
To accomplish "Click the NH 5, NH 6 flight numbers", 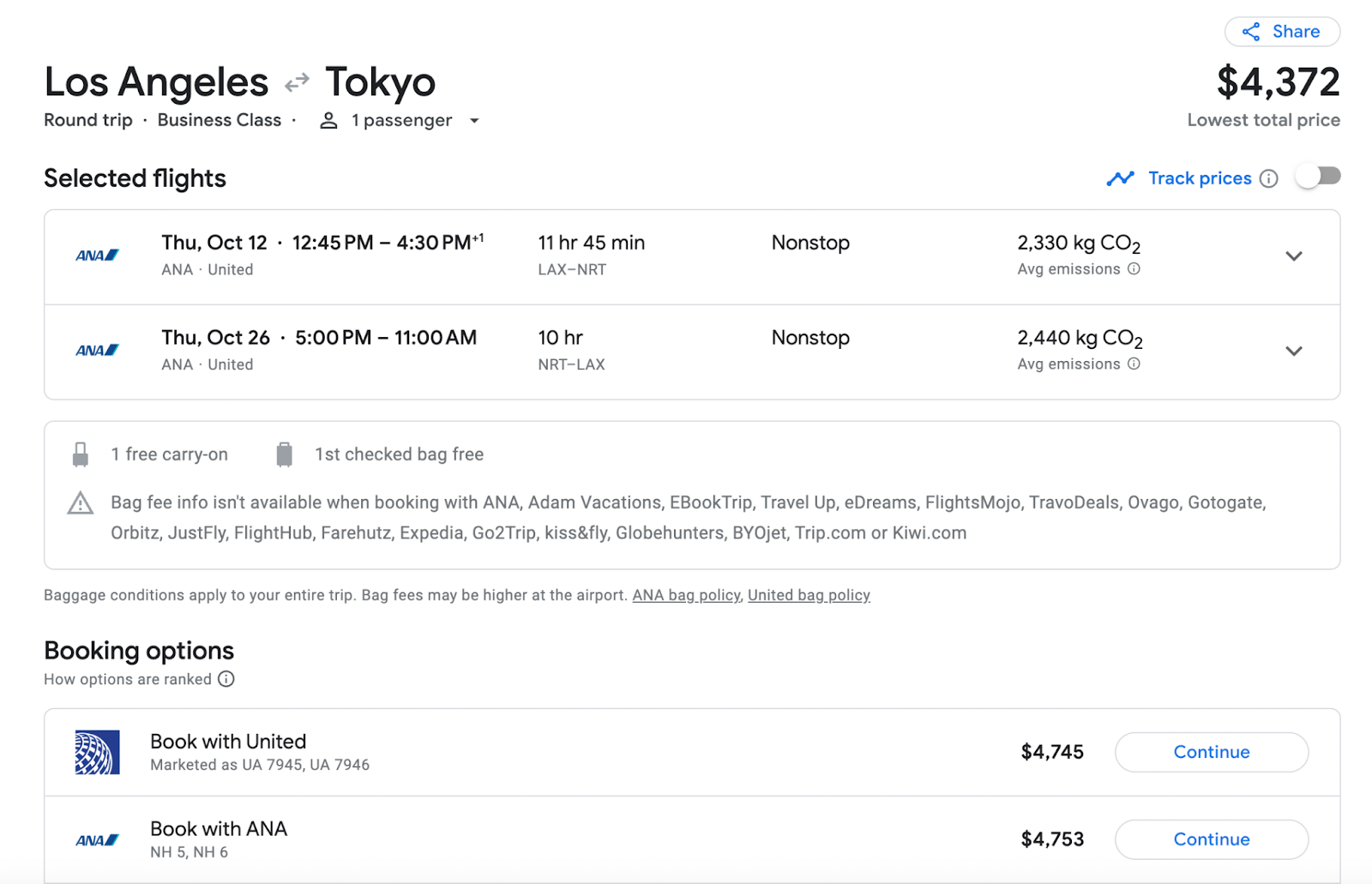I will (x=189, y=852).
